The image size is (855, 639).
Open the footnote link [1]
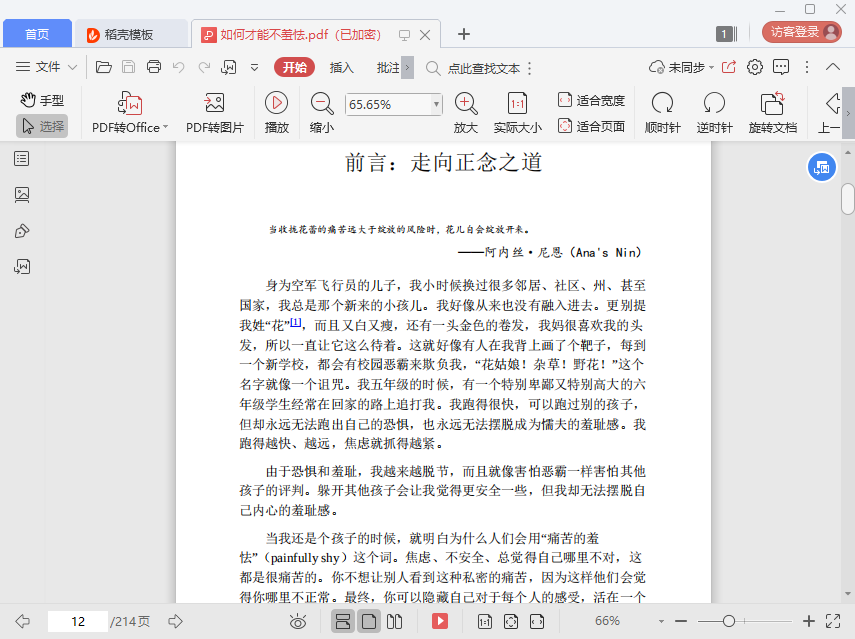click(295, 322)
